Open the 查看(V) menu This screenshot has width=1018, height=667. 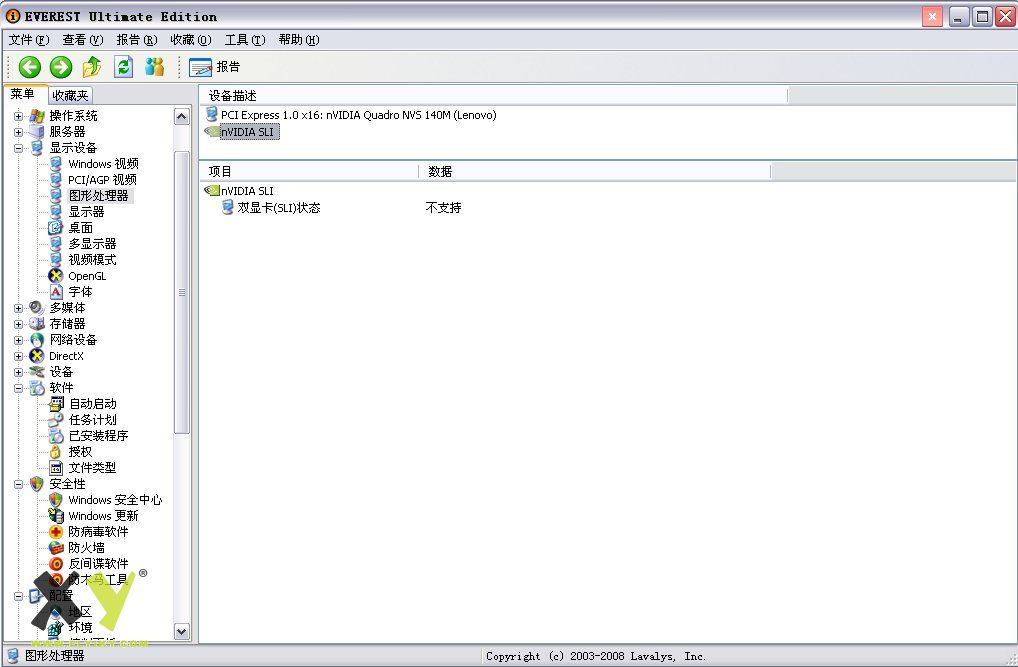(x=82, y=40)
